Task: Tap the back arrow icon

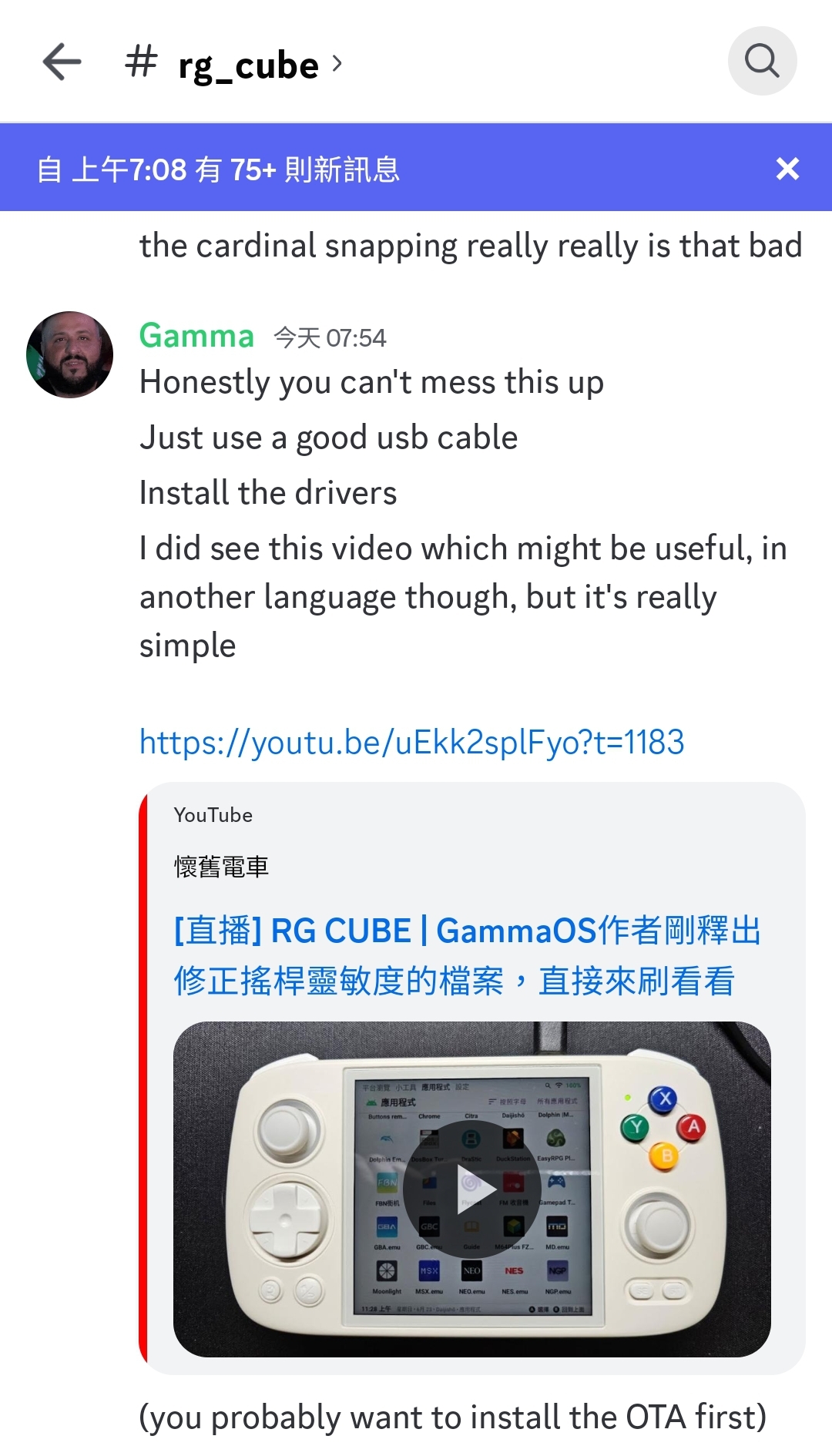Action: 62,62
